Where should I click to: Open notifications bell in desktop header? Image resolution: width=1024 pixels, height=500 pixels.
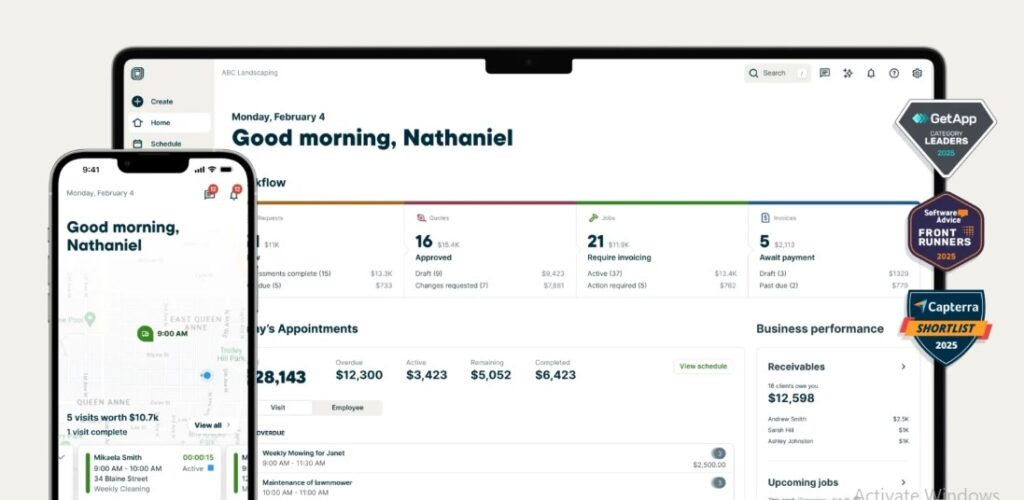pyautogui.click(x=870, y=73)
